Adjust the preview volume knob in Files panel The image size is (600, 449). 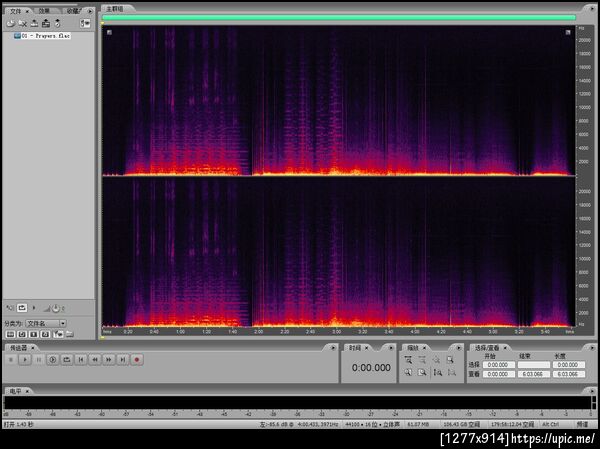(56, 308)
